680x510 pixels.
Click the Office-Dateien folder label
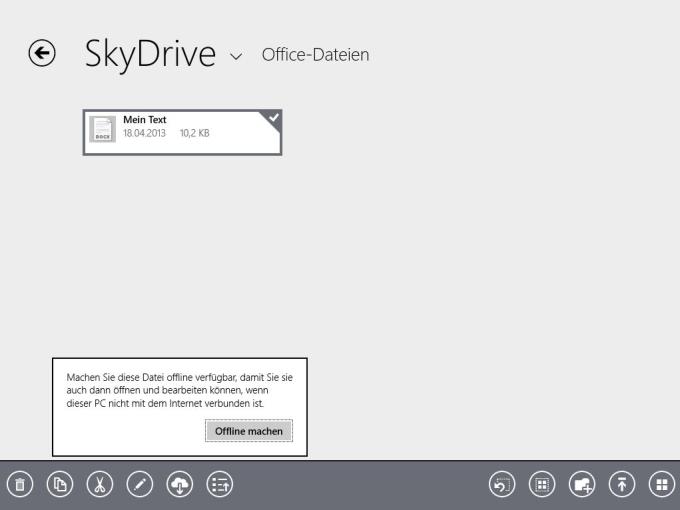315,55
